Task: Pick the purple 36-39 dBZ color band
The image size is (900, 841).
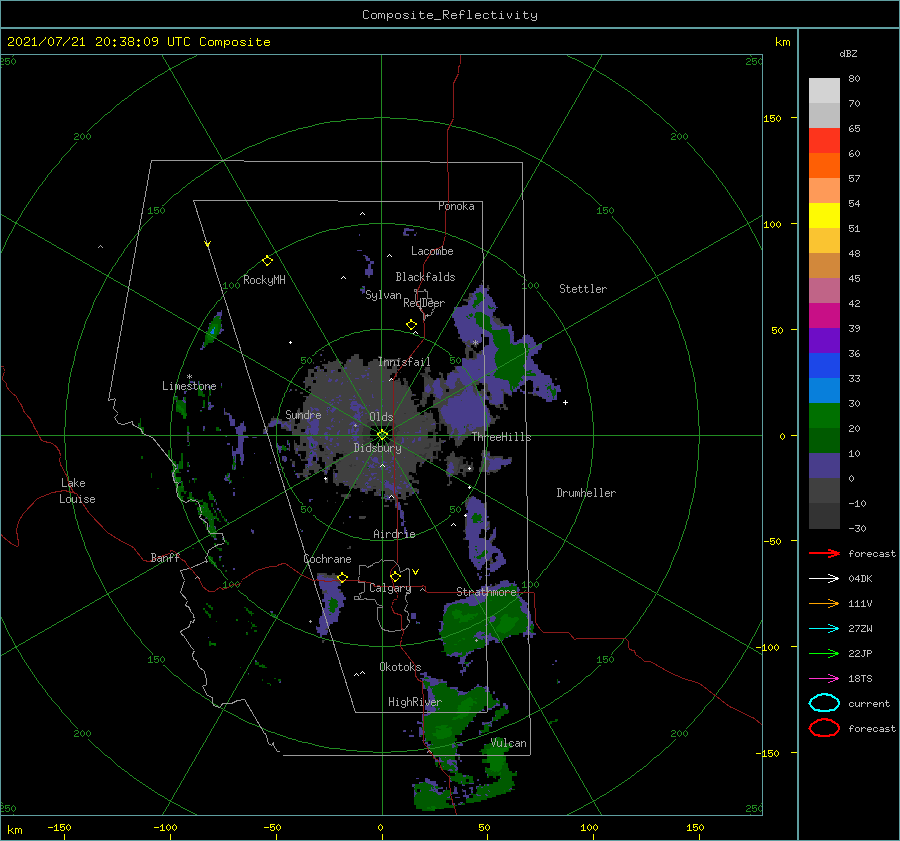Action: click(x=824, y=341)
